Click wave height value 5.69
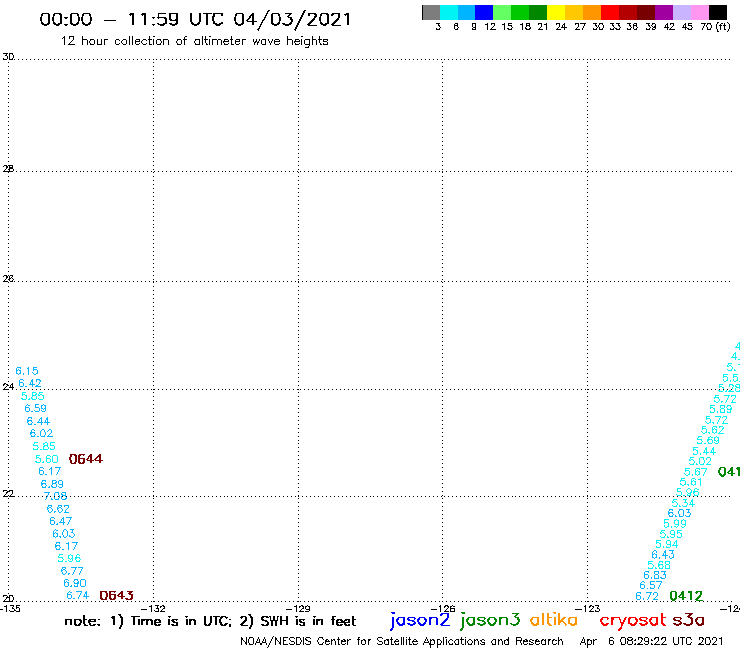 (x=708, y=441)
